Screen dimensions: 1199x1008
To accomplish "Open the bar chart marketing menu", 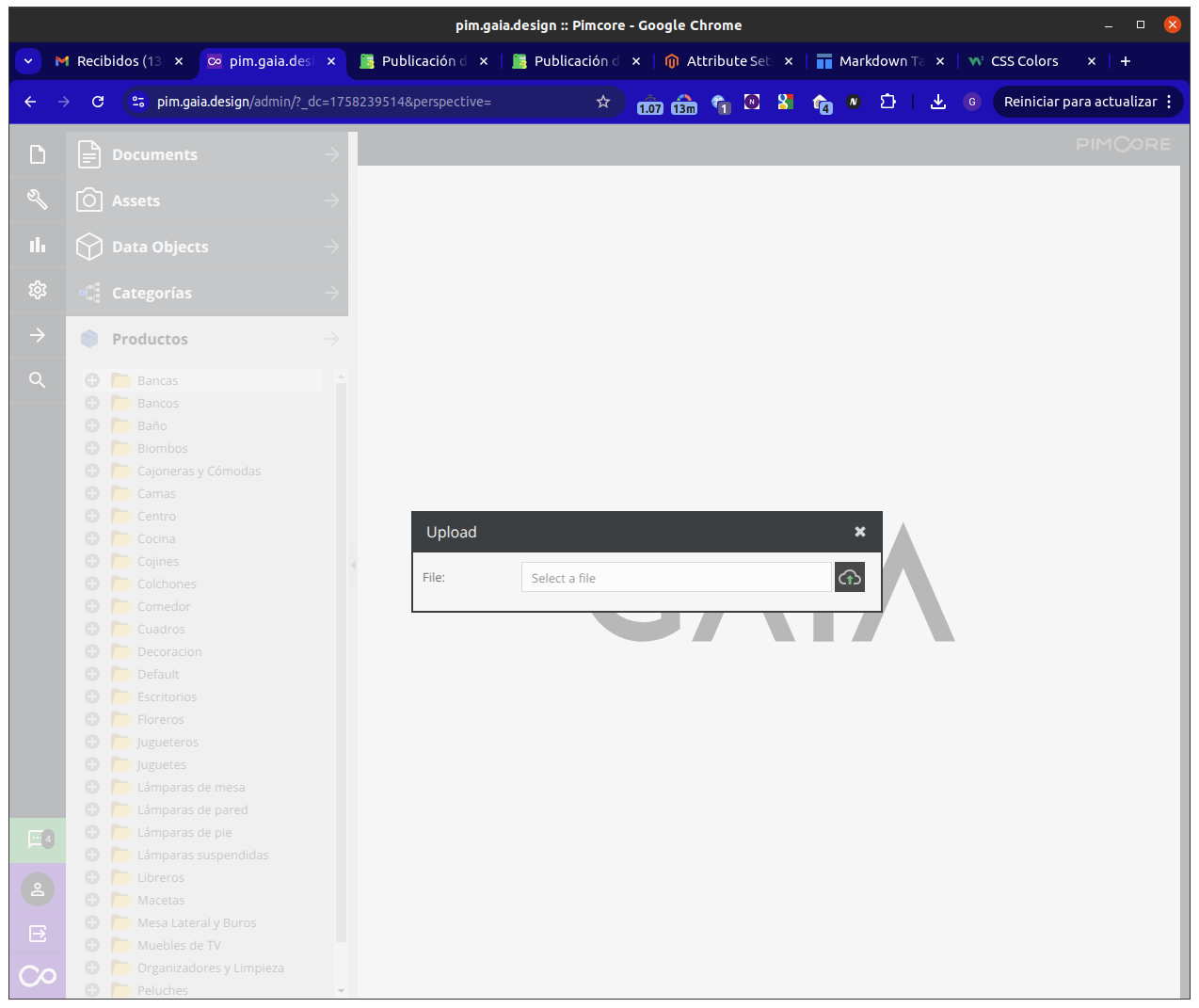I will [38, 245].
